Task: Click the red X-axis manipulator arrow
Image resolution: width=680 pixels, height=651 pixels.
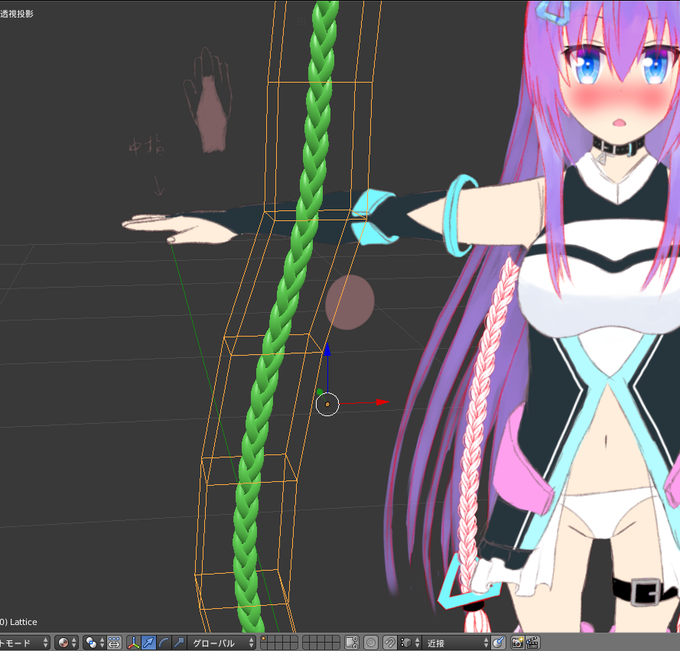Action: (382, 402)
